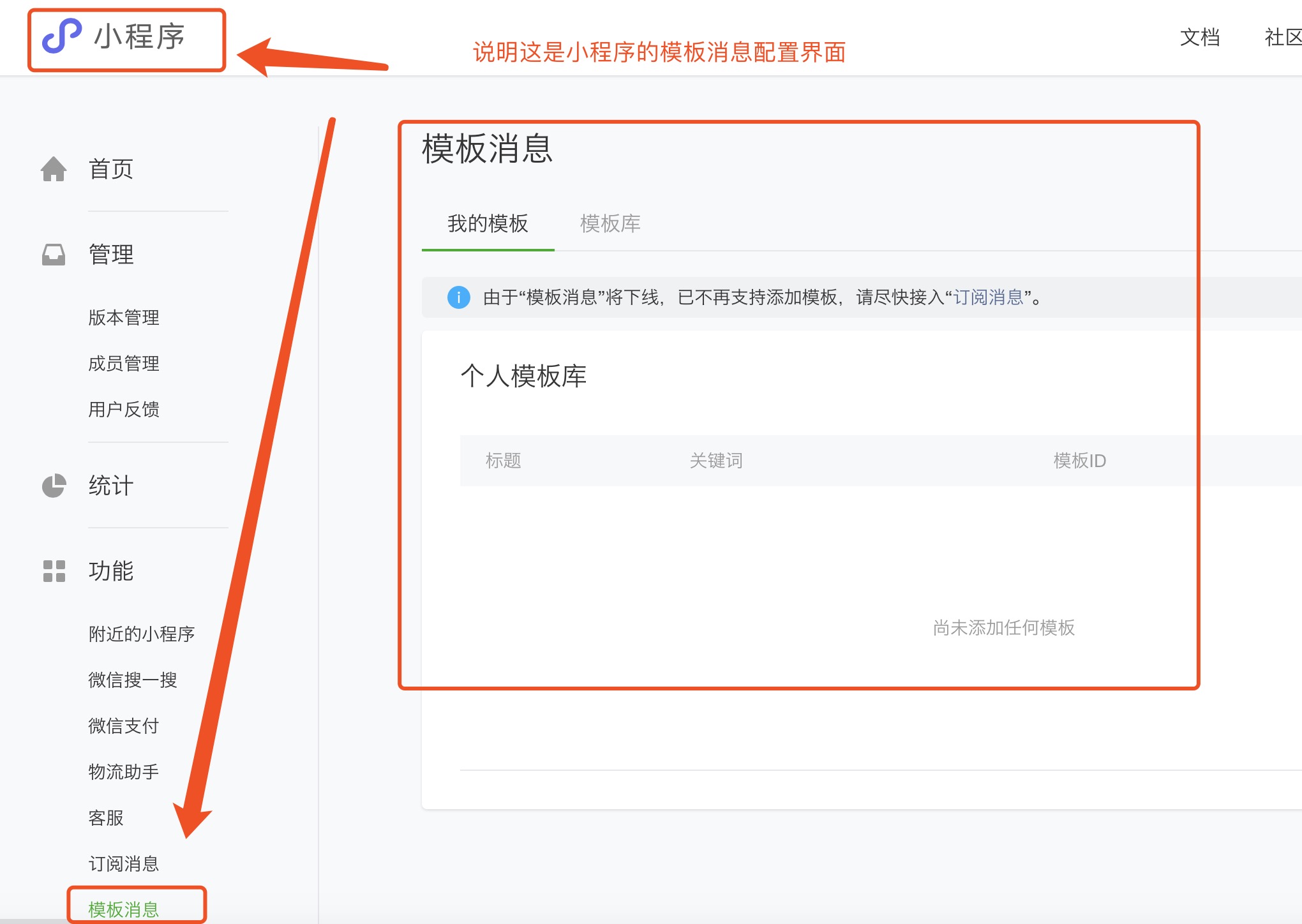
Task: Go to 版本管理 in sidebar
Action: tap(124, 317)
